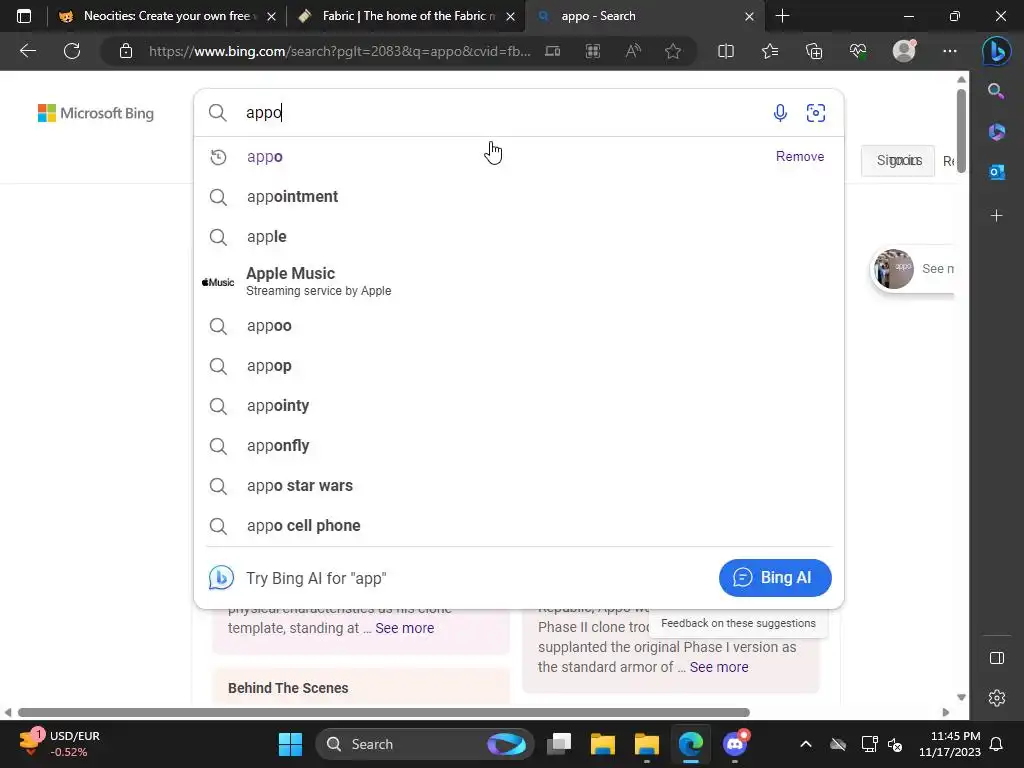Open Settings and more ellipsis menu
The image size is (1024, 768).
click(950, 51)
